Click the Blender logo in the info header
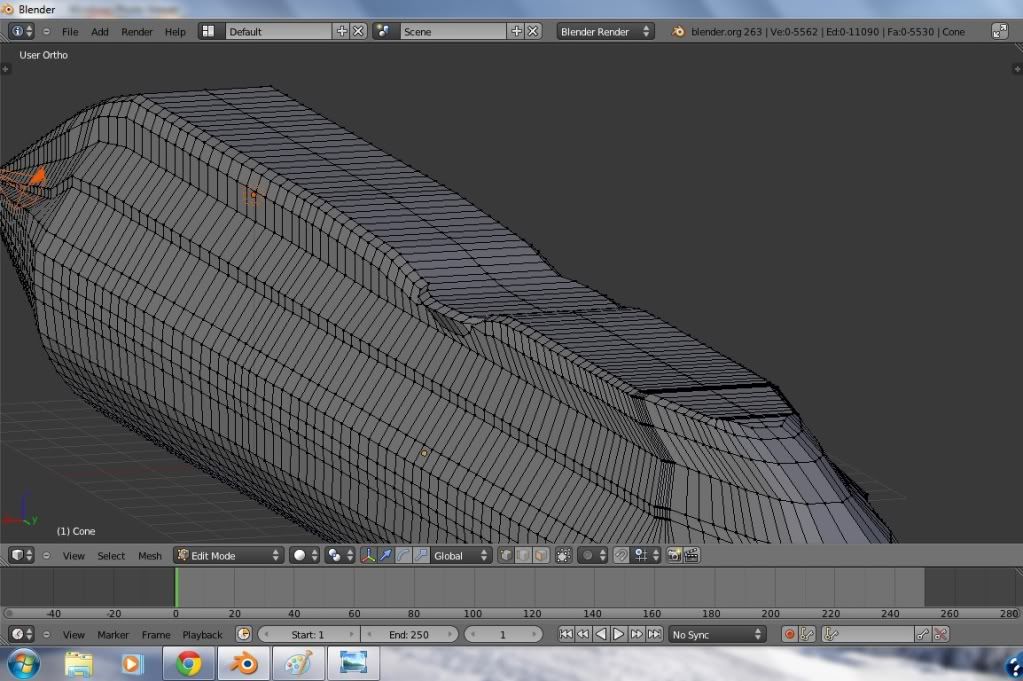This screenshot has height=681, width=1023. 679,31
